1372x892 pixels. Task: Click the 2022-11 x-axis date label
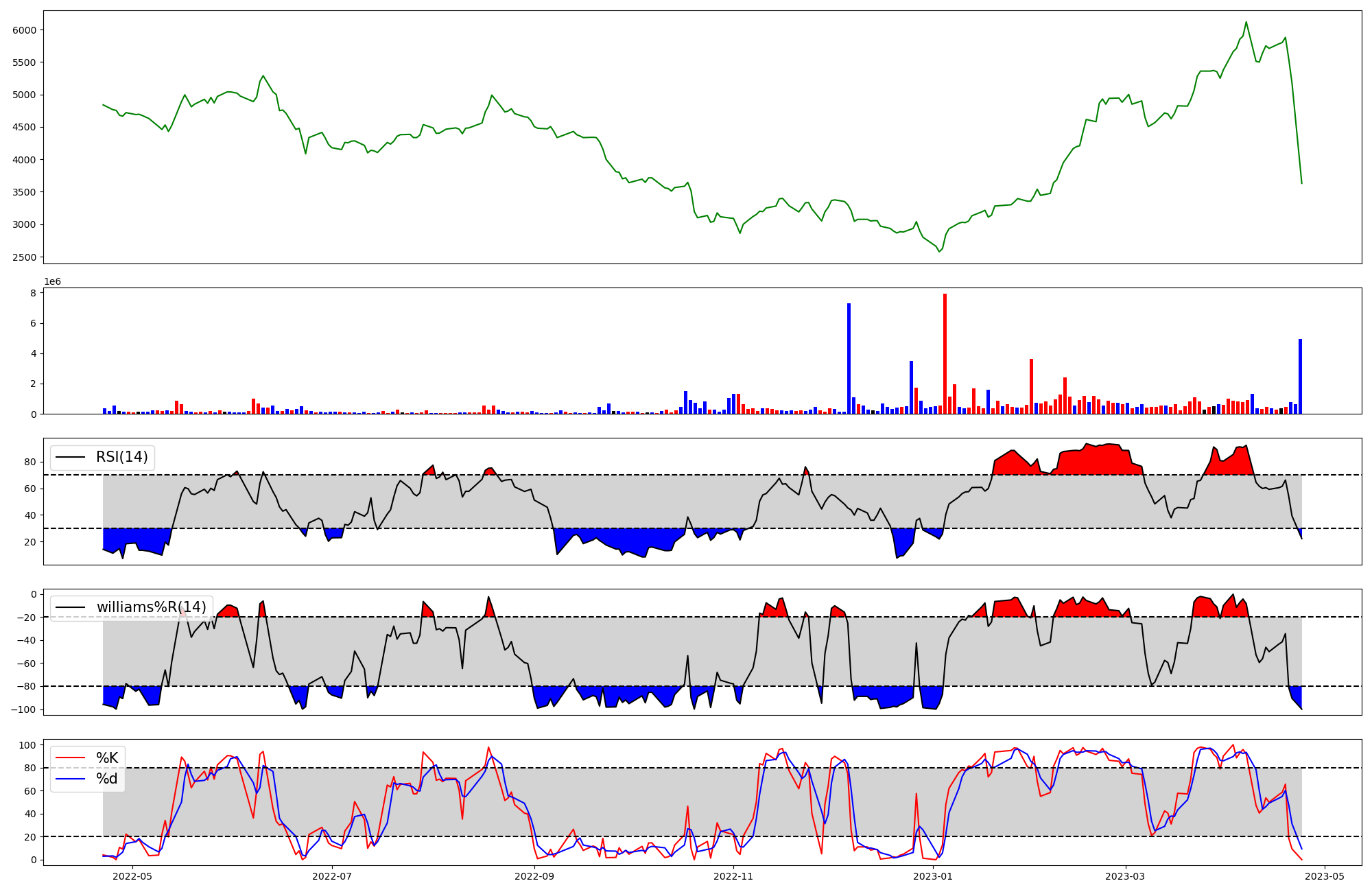coord(734,876)
